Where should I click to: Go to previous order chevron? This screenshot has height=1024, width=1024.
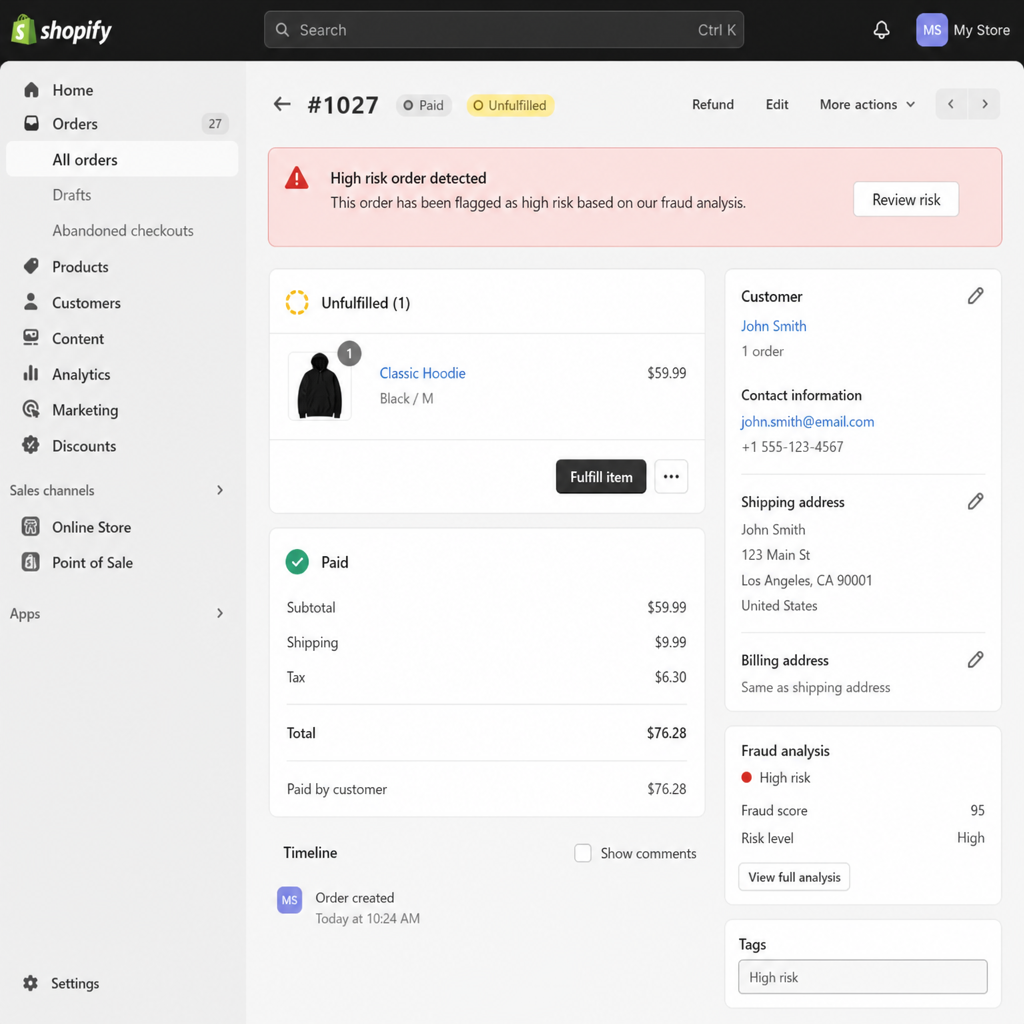pos(951,104)
